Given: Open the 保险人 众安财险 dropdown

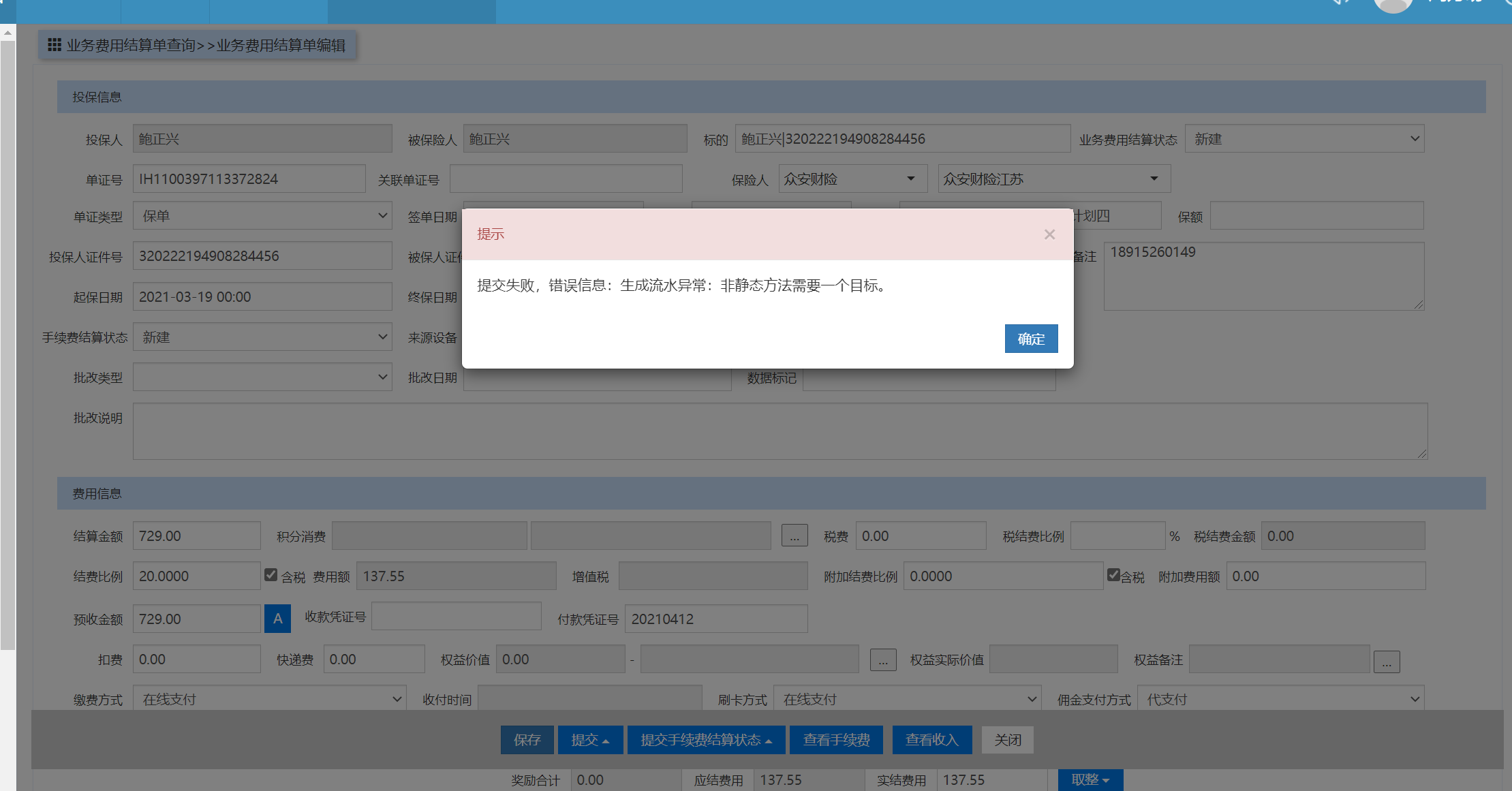Looking at the screenshot, I should pos(852,179).
